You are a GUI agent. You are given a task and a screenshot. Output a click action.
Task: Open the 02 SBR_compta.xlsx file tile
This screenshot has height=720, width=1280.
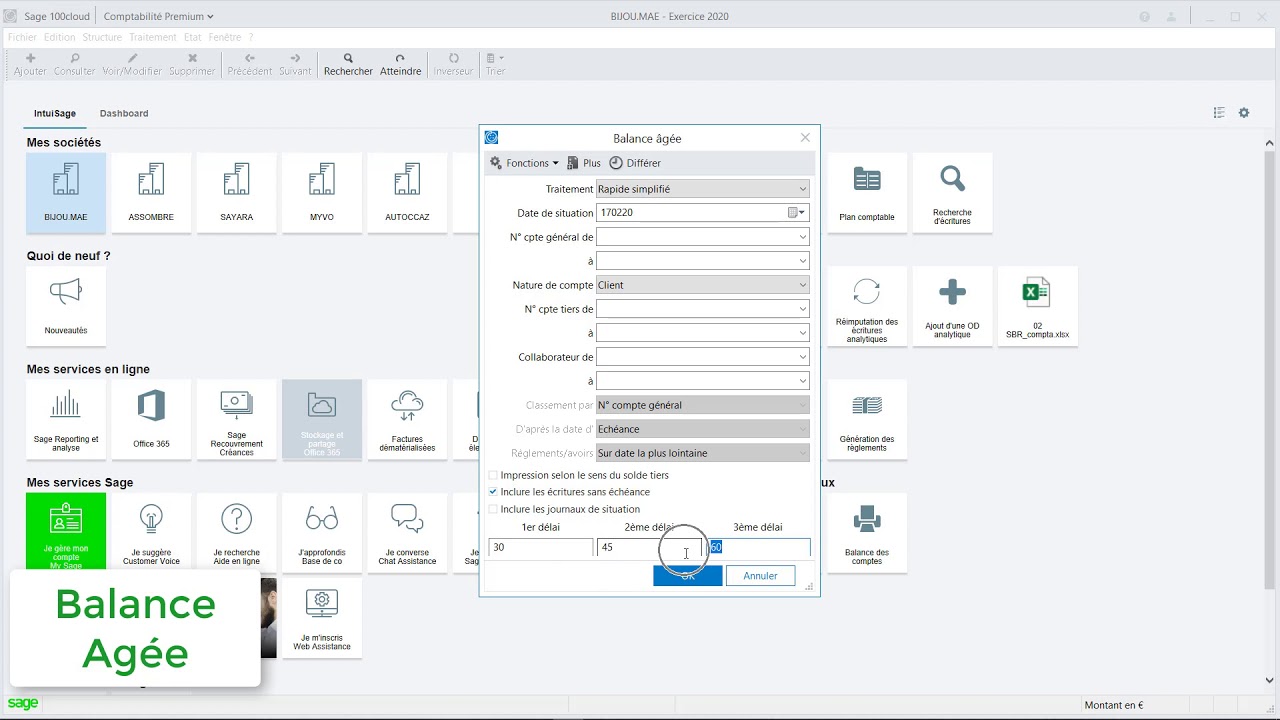[1038, 306]
